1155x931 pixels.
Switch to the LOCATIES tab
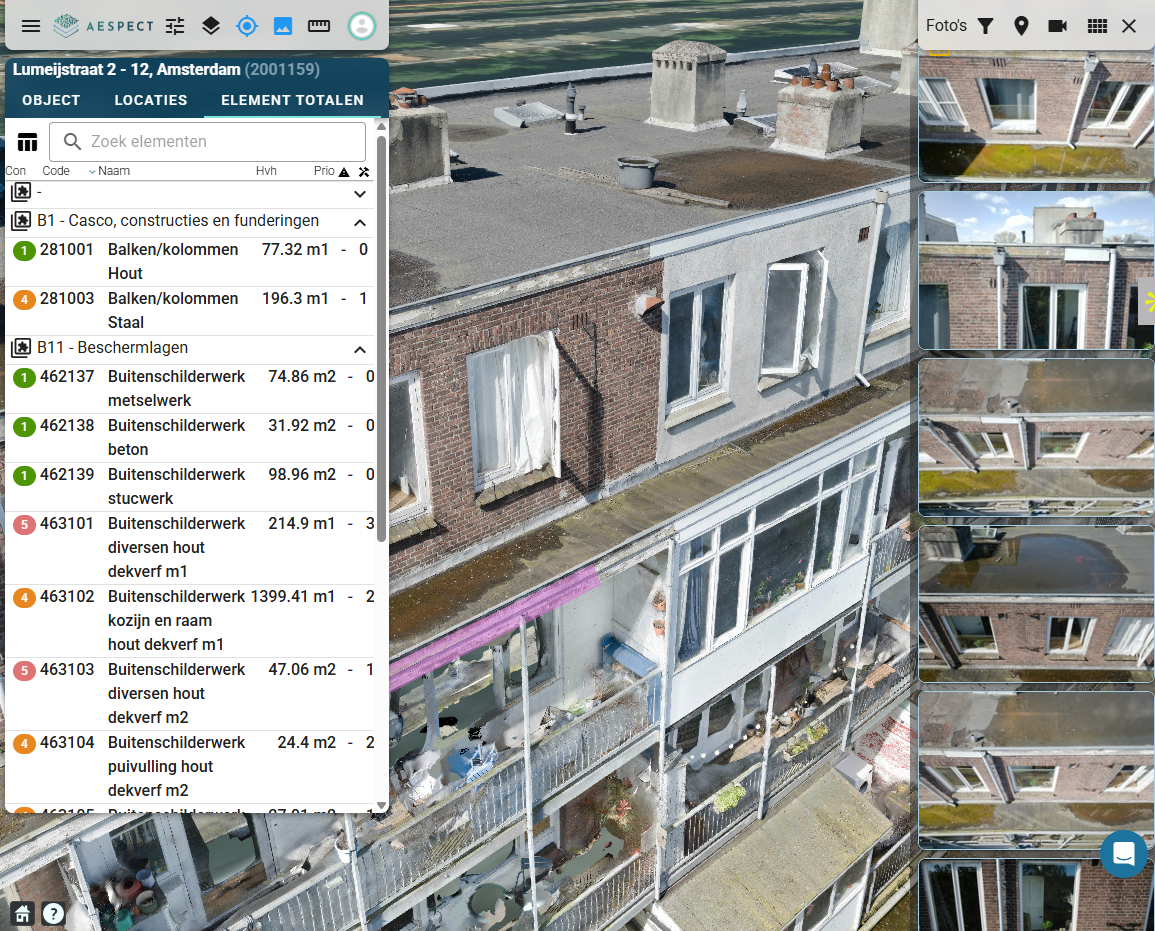click(x=150, y=100)
